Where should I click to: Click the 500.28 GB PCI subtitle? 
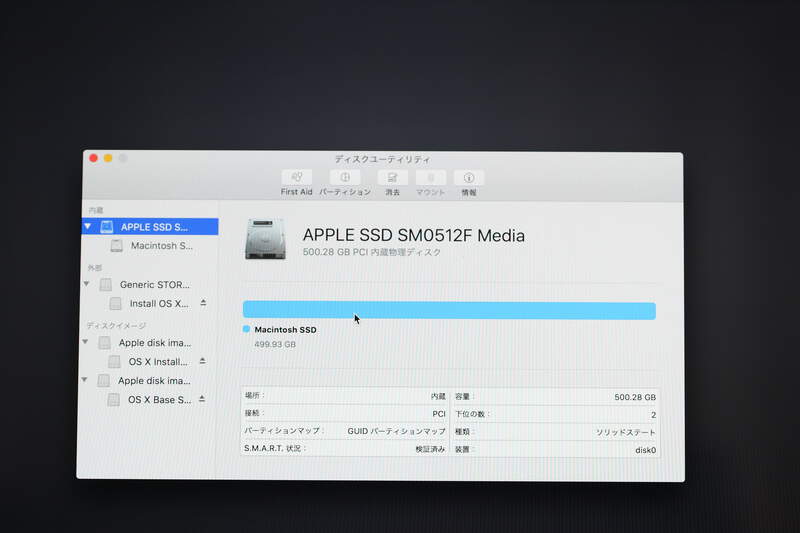(371, 252)
